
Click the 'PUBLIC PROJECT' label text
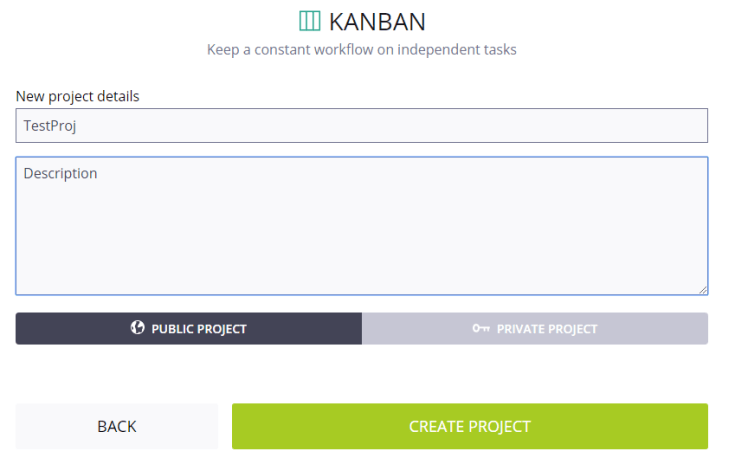coord(199,329)
